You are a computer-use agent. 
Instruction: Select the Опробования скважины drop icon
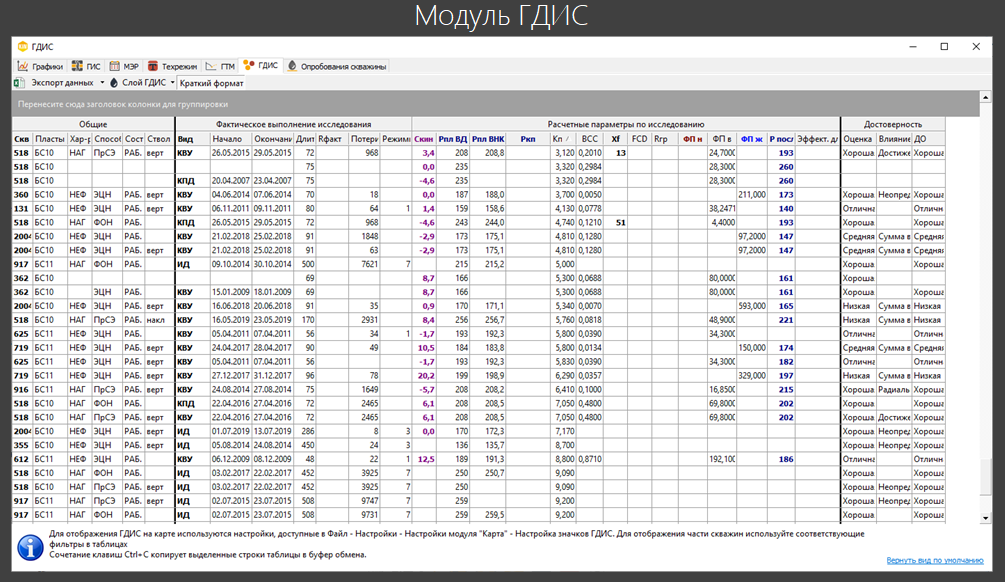pos(292,66)
